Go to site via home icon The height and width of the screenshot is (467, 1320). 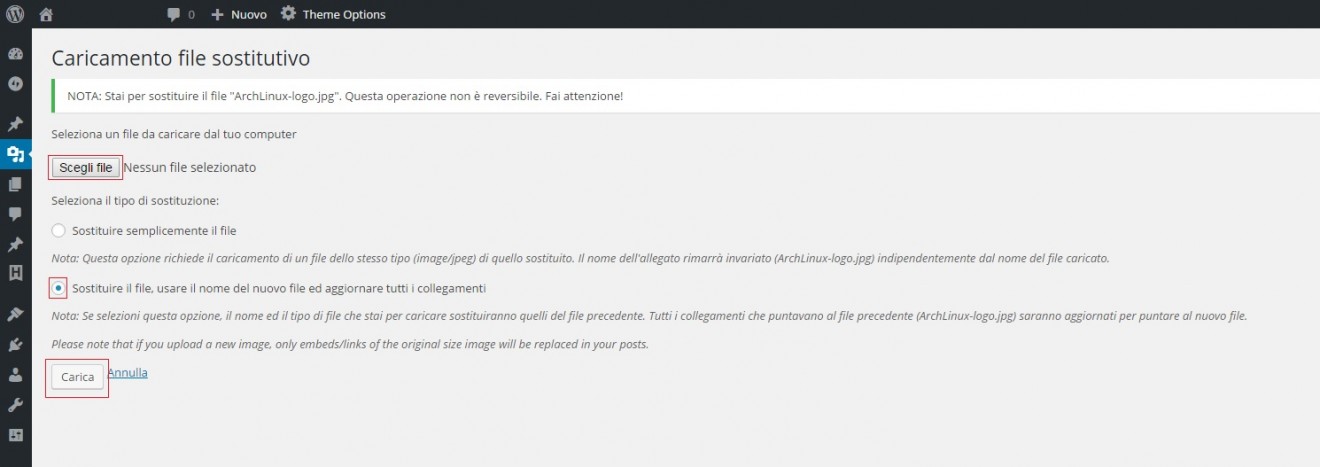coord(45,15)
